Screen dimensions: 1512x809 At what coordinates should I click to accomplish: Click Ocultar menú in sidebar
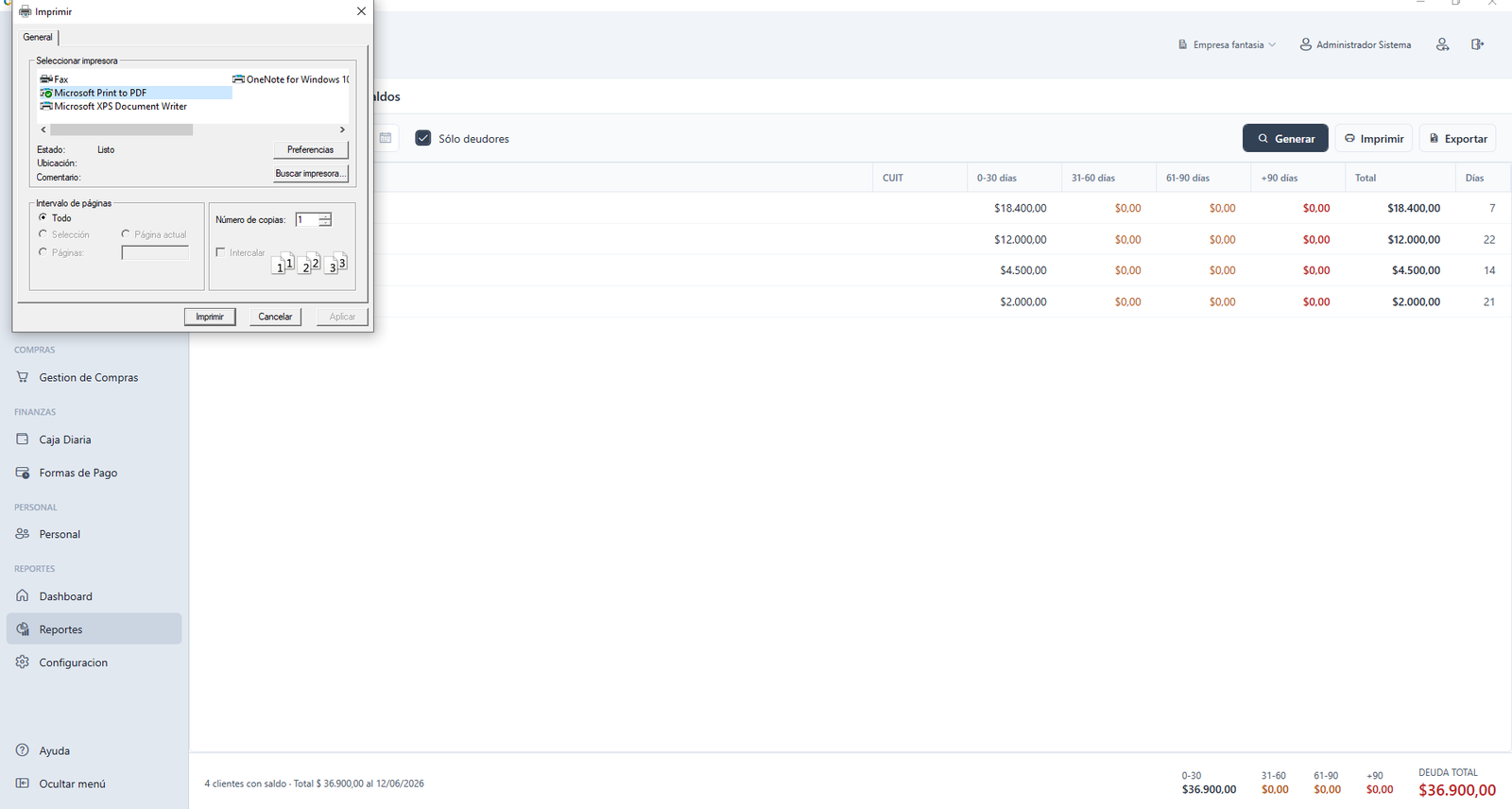click(x=94, y=783)
